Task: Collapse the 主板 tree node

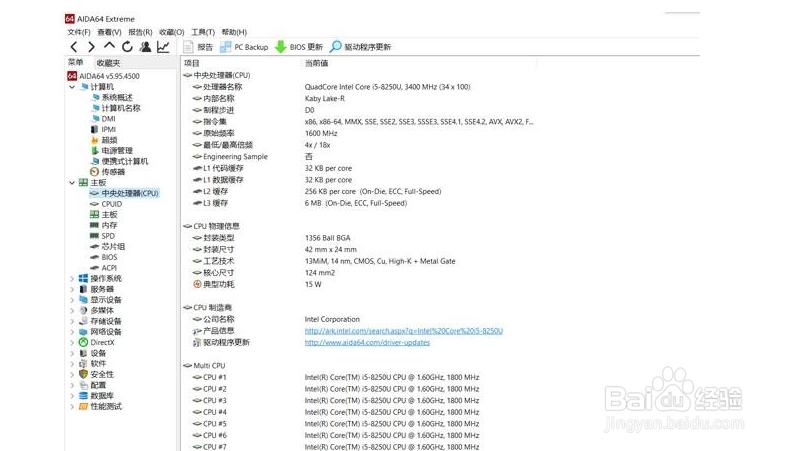Action: (72, 183)
